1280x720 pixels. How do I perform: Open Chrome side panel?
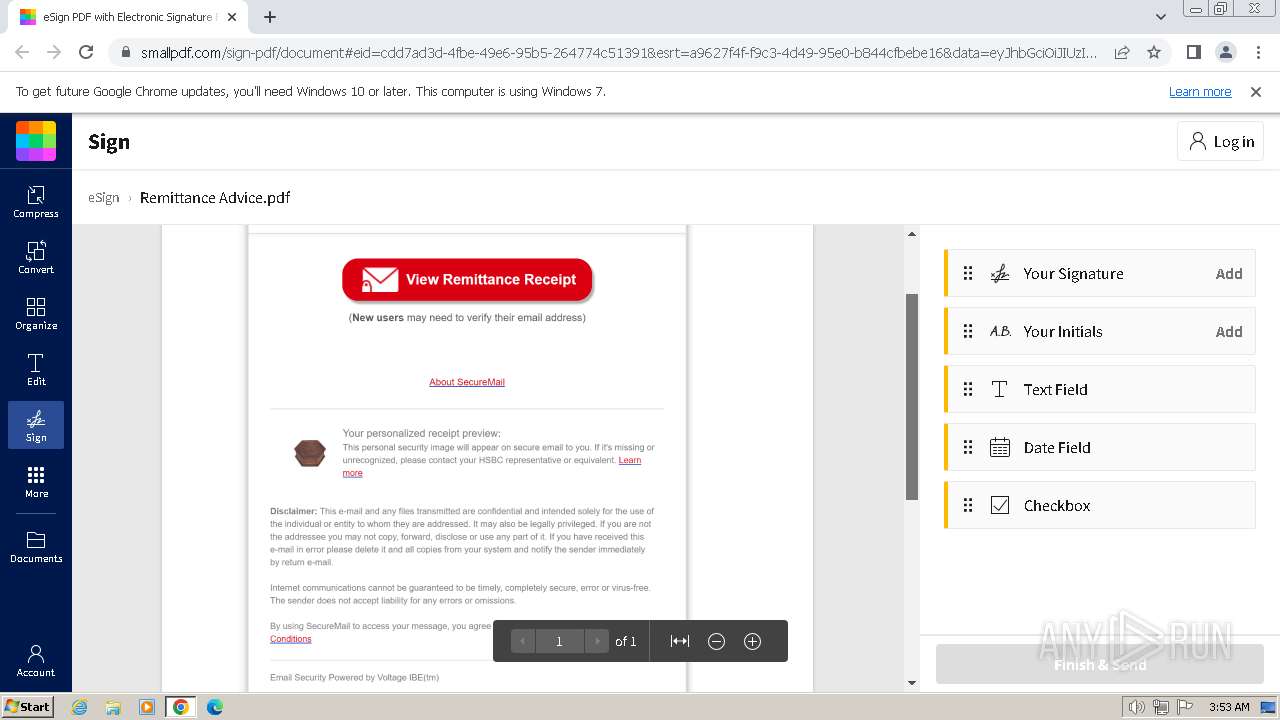click(x=1194, y=53)
